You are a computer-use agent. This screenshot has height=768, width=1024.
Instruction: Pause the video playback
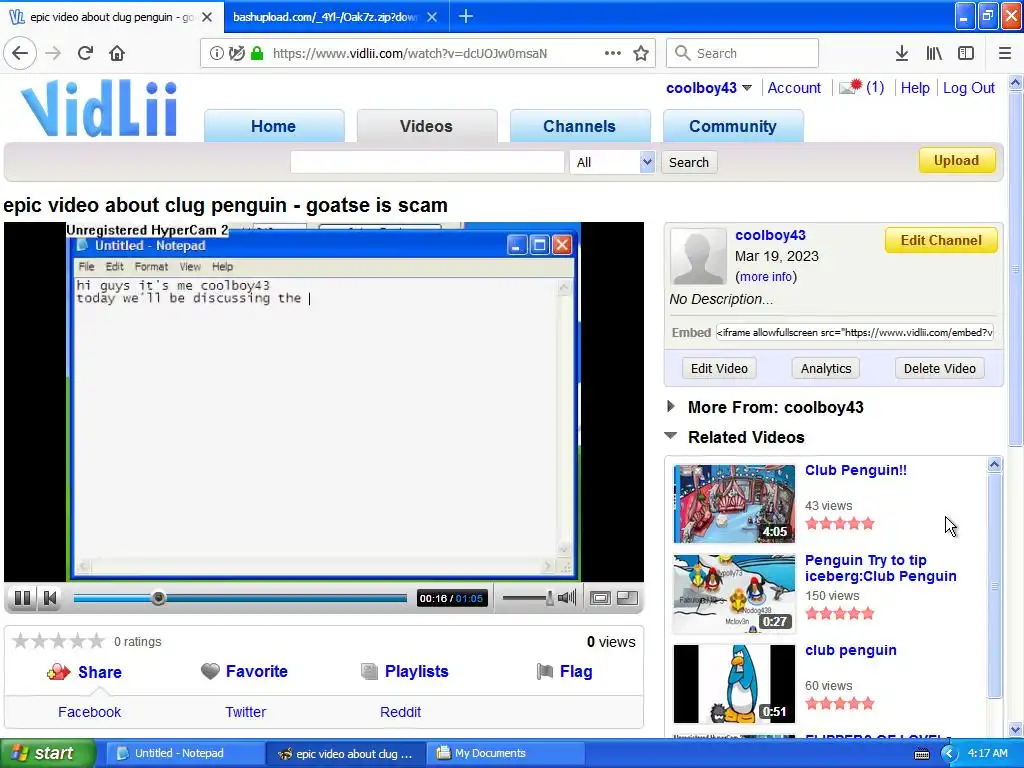click(x=22, y=598)
